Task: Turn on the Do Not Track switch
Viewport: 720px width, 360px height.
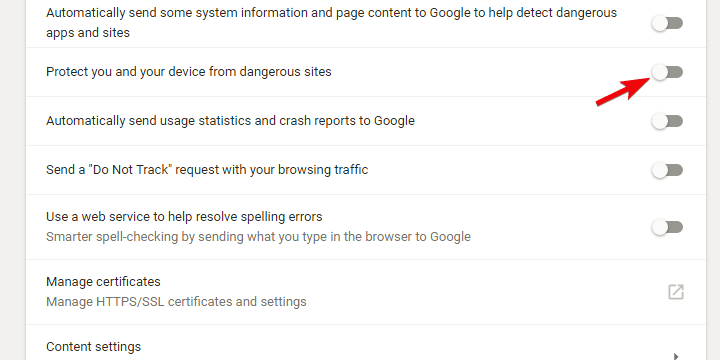Action: [667, 170]
